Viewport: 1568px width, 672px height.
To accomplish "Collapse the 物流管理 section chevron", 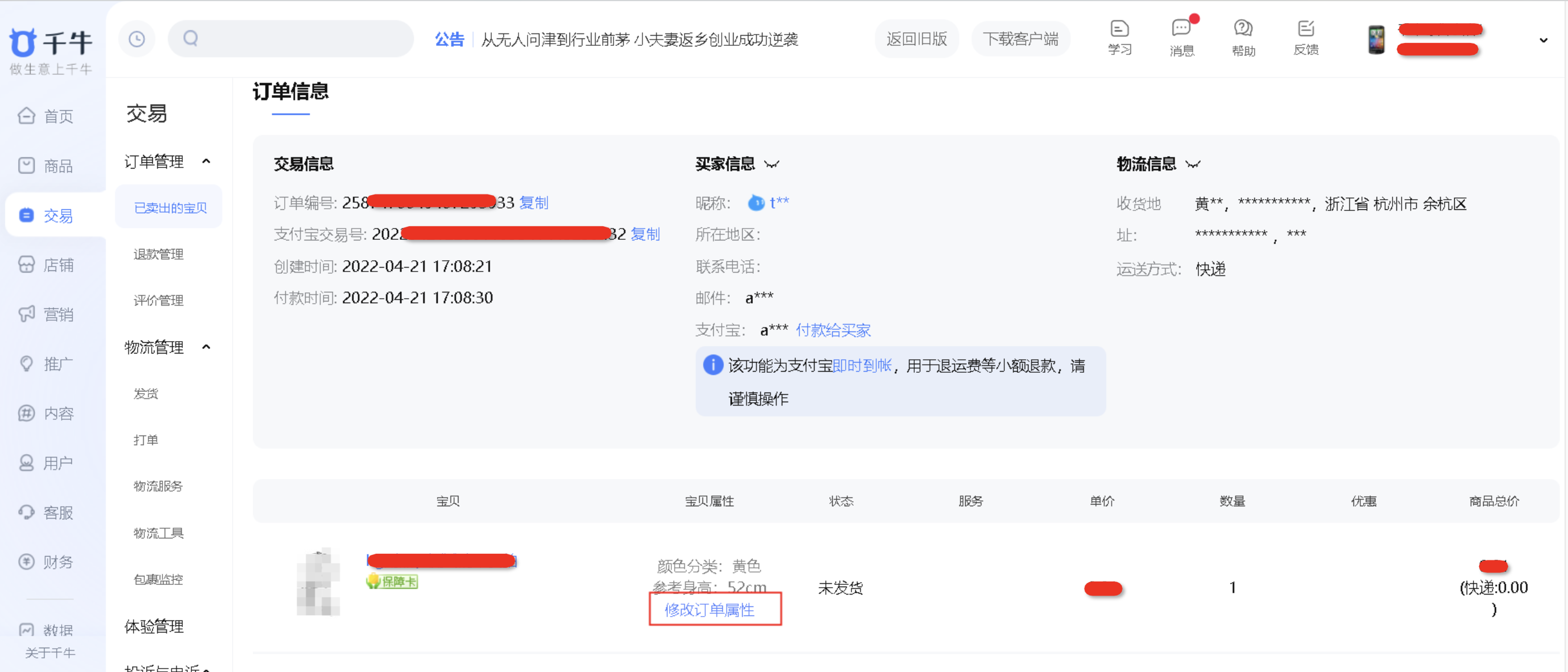I will click(207, 347).
